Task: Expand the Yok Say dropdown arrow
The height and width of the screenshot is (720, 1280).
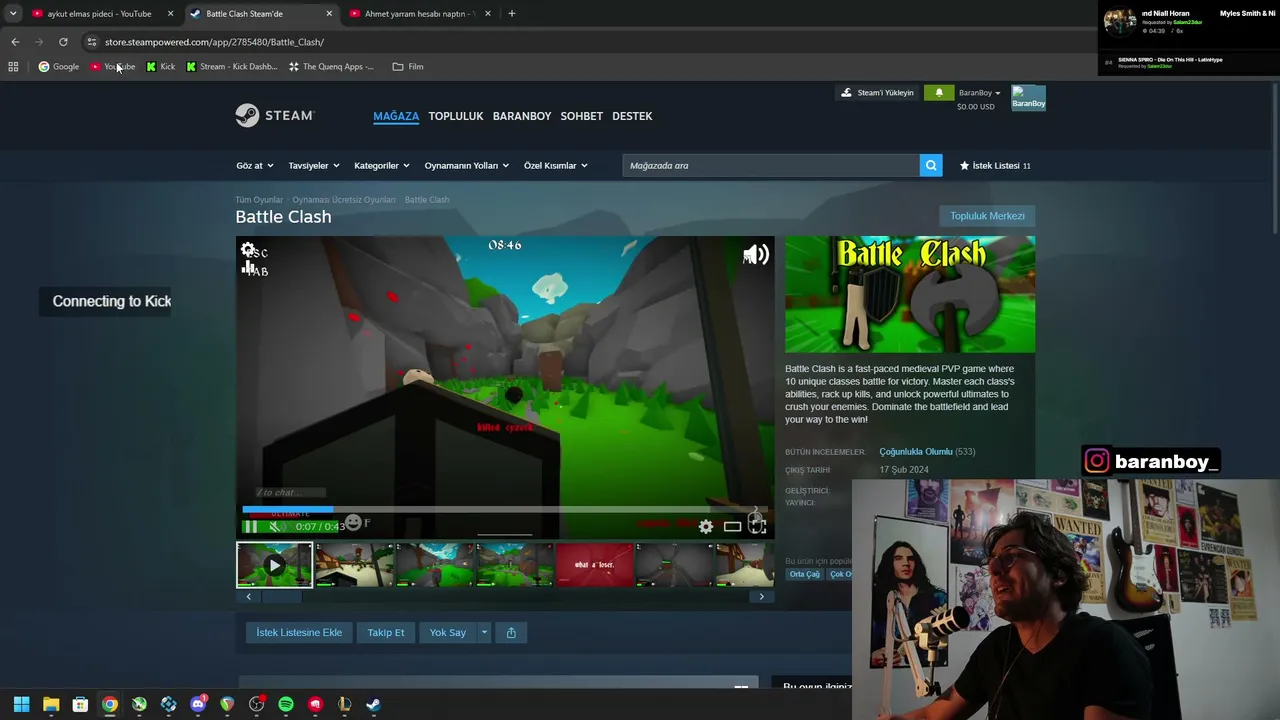Action: [x=484, y=633]
